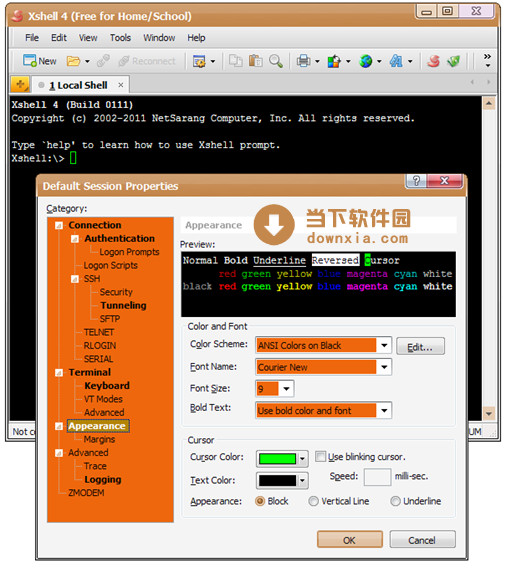Select ZMODEM in category tree
Image resolution: width=506 pixels, height=568 pixels.
tap(86, 493)
